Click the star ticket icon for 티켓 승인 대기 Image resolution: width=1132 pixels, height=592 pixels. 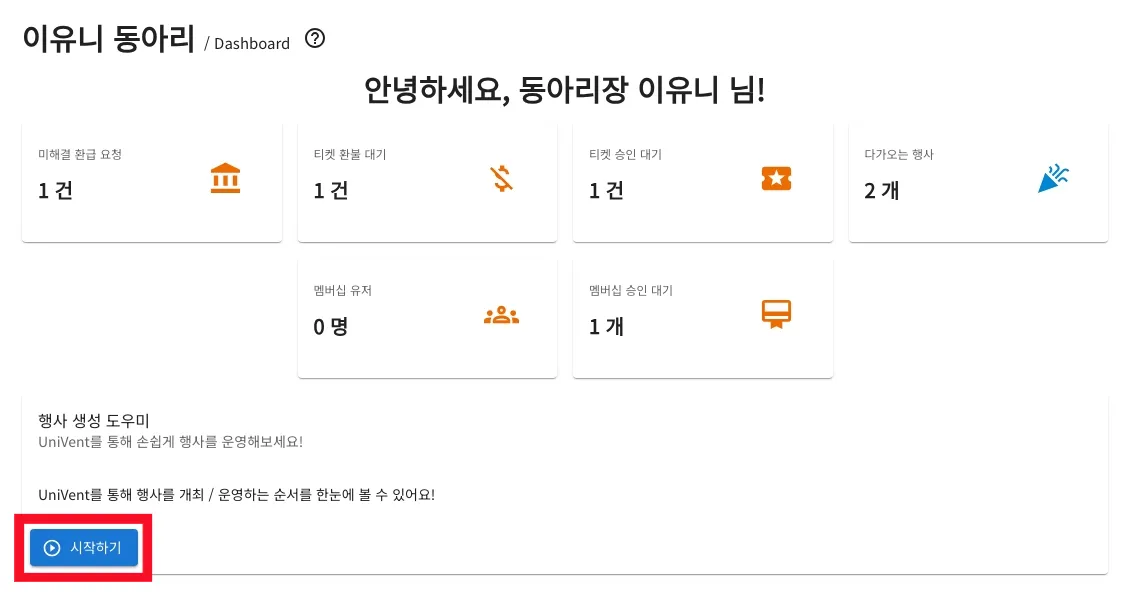pyautogui.click(x=776, y=178)
